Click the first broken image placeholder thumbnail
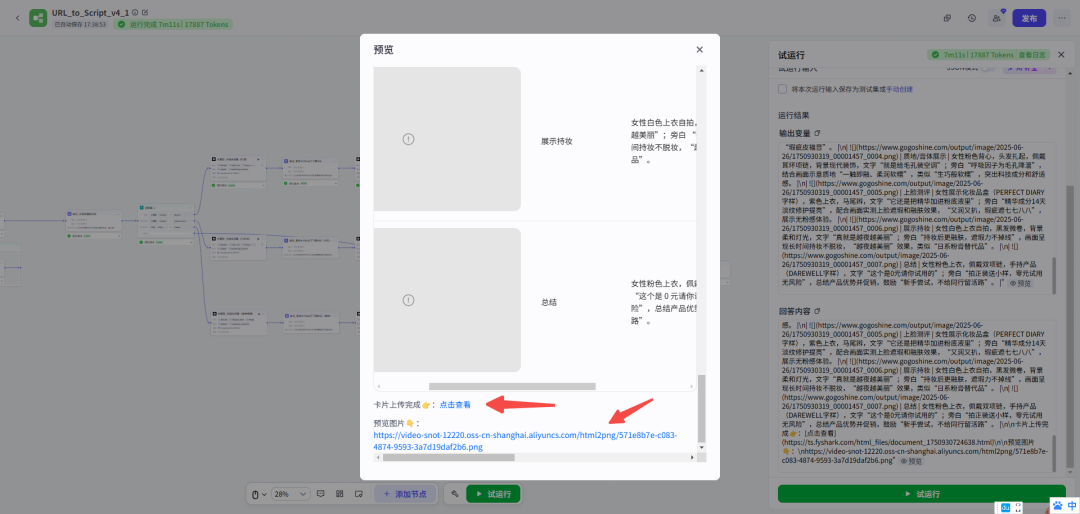Image resolution: width=1080 pixels, height=514 pixels. coord(447,139)
